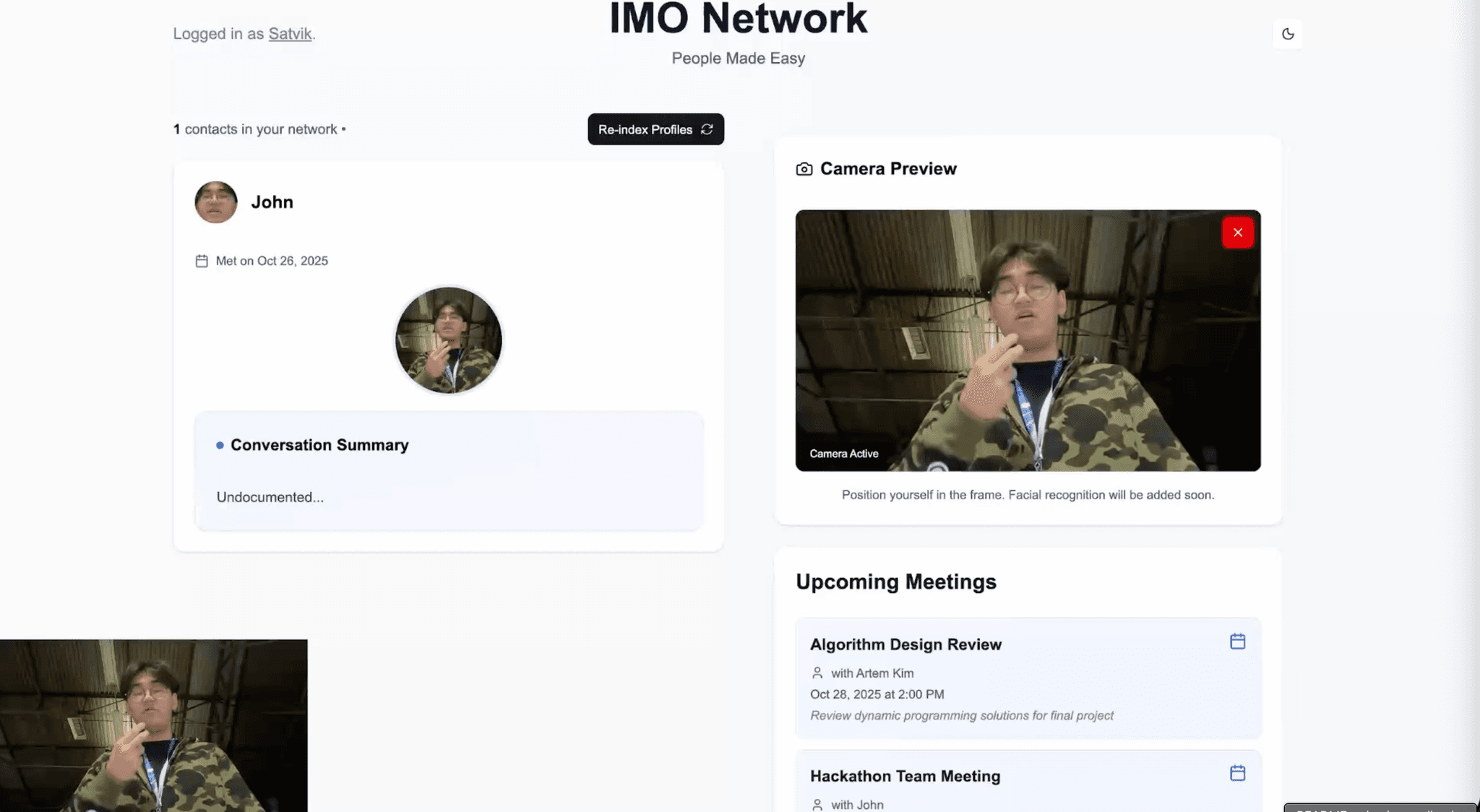Click calendar icon on Algorithm Design Review

1237,642
